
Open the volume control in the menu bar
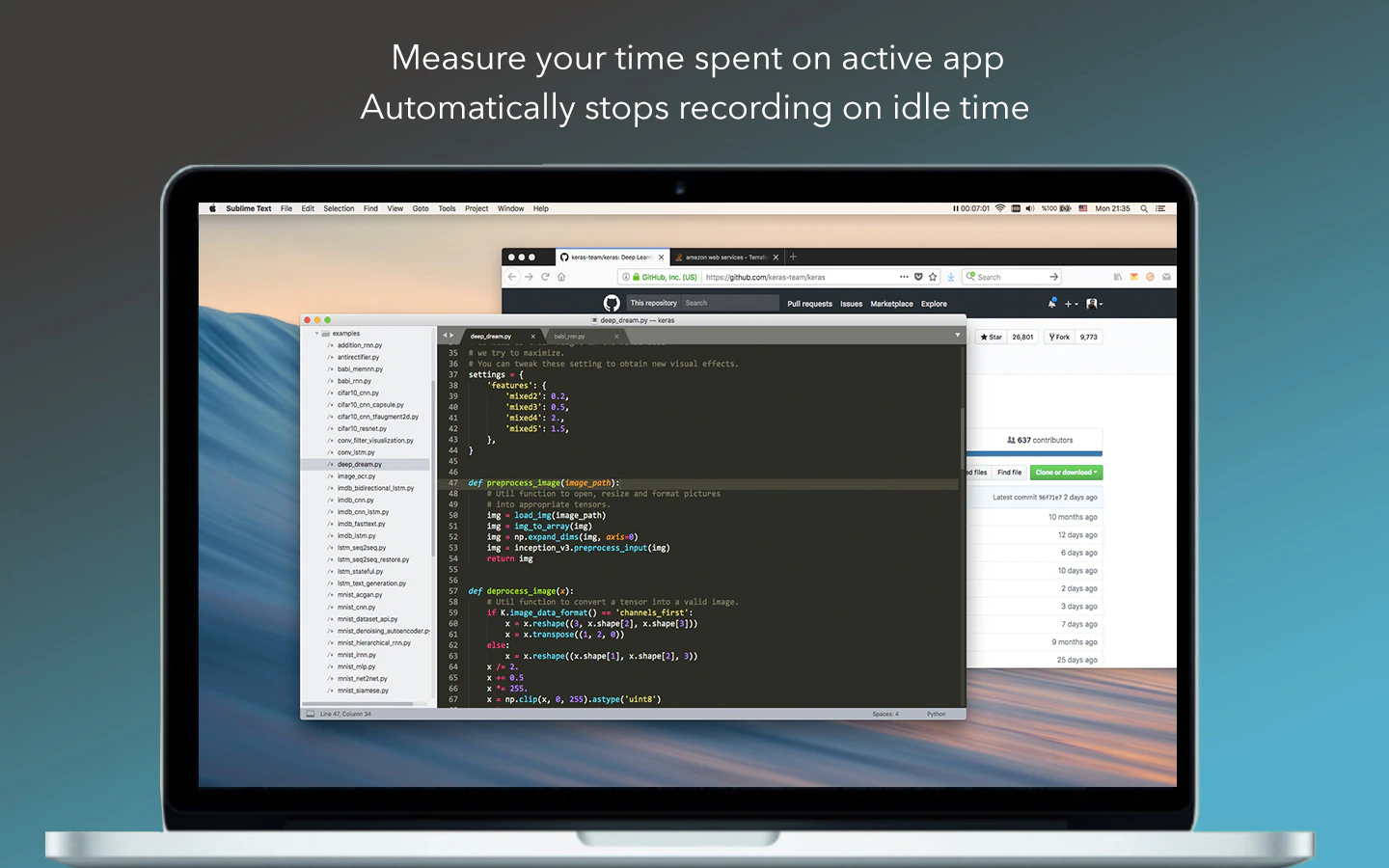(1030, 208)
